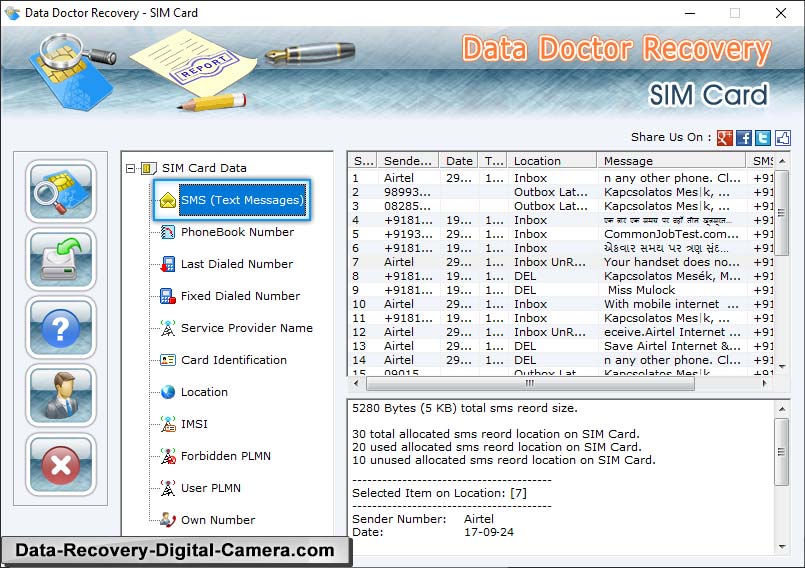Viewport: 805px width, 568px height.
Task: Click the table horizontal scroll left arrow
Action: pyautogui.click(x=356, y=383)
